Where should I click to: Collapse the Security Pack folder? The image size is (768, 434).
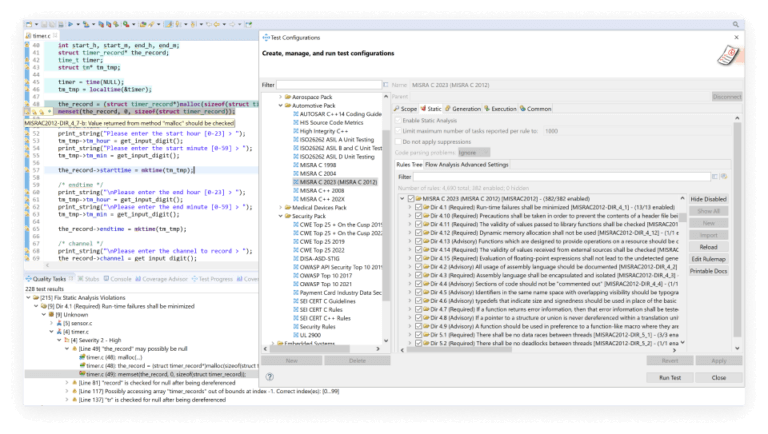point(281,216)
